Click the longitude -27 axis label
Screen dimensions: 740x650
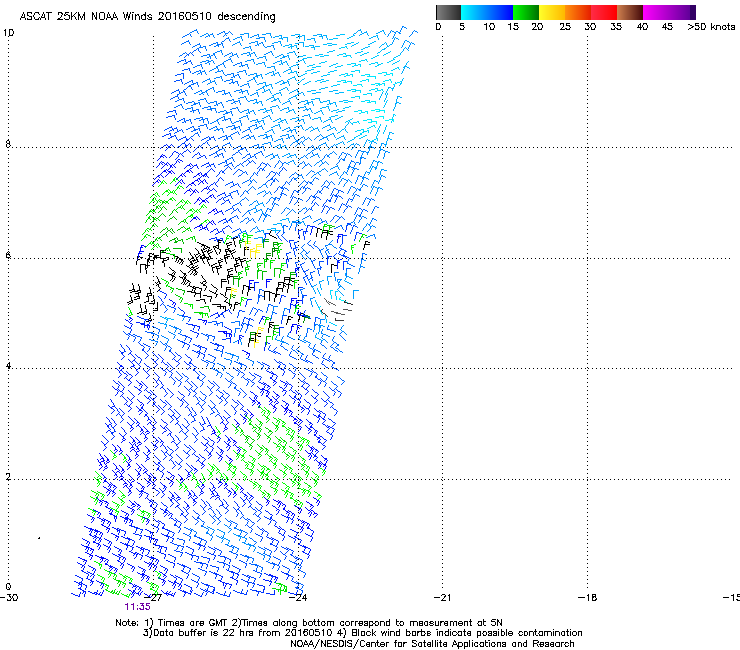[x=154, y=597]
